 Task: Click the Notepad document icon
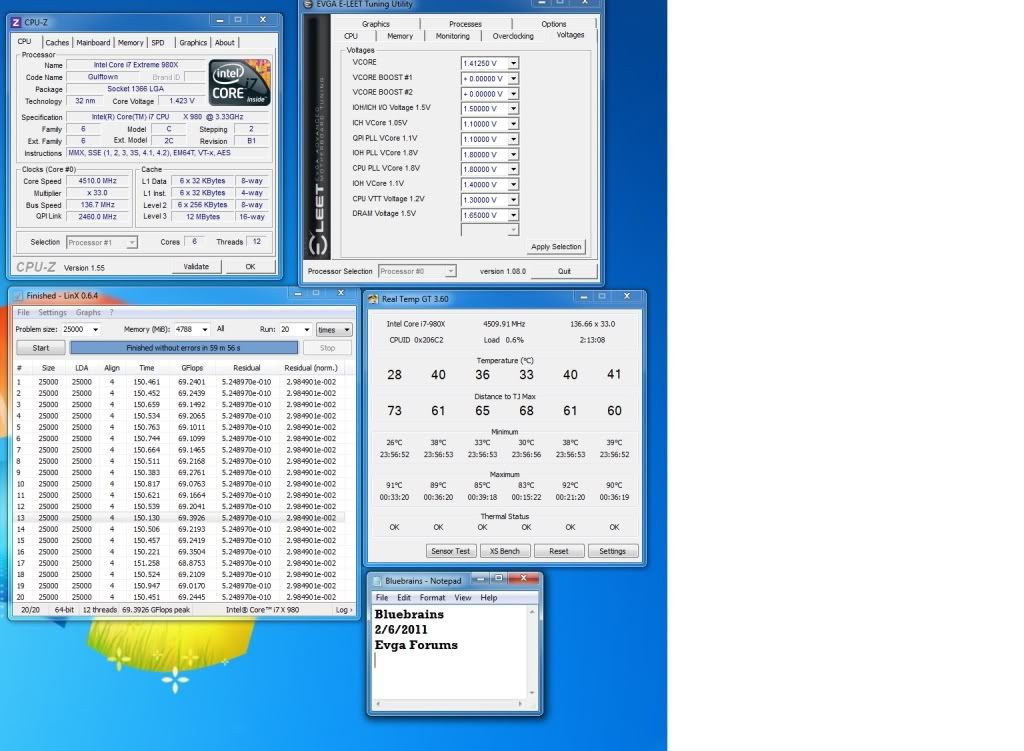click(377, 581)
